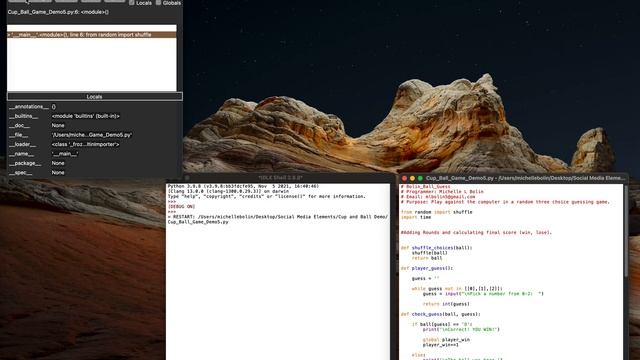Zoom the Cup_Ball_Game_Demo5.py editor window
This screenshot has width=640, height=360.
(x=420, y=178)
